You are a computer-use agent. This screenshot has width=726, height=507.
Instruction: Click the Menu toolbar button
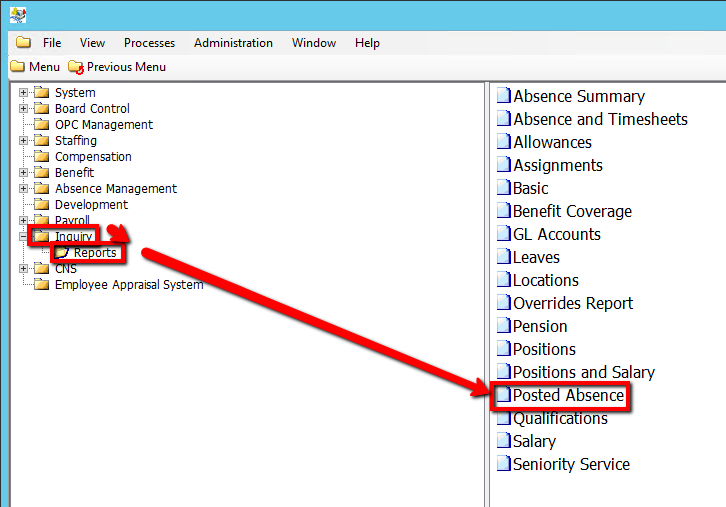[35, 67]
